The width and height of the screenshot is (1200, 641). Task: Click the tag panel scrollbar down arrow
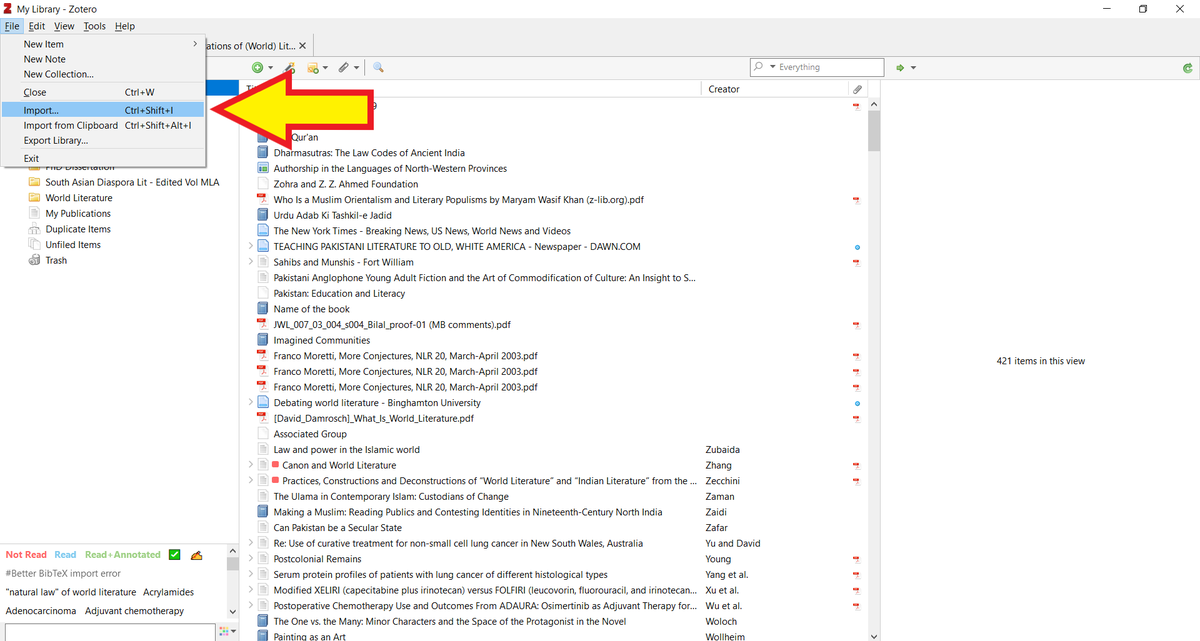tap(233, 611)
